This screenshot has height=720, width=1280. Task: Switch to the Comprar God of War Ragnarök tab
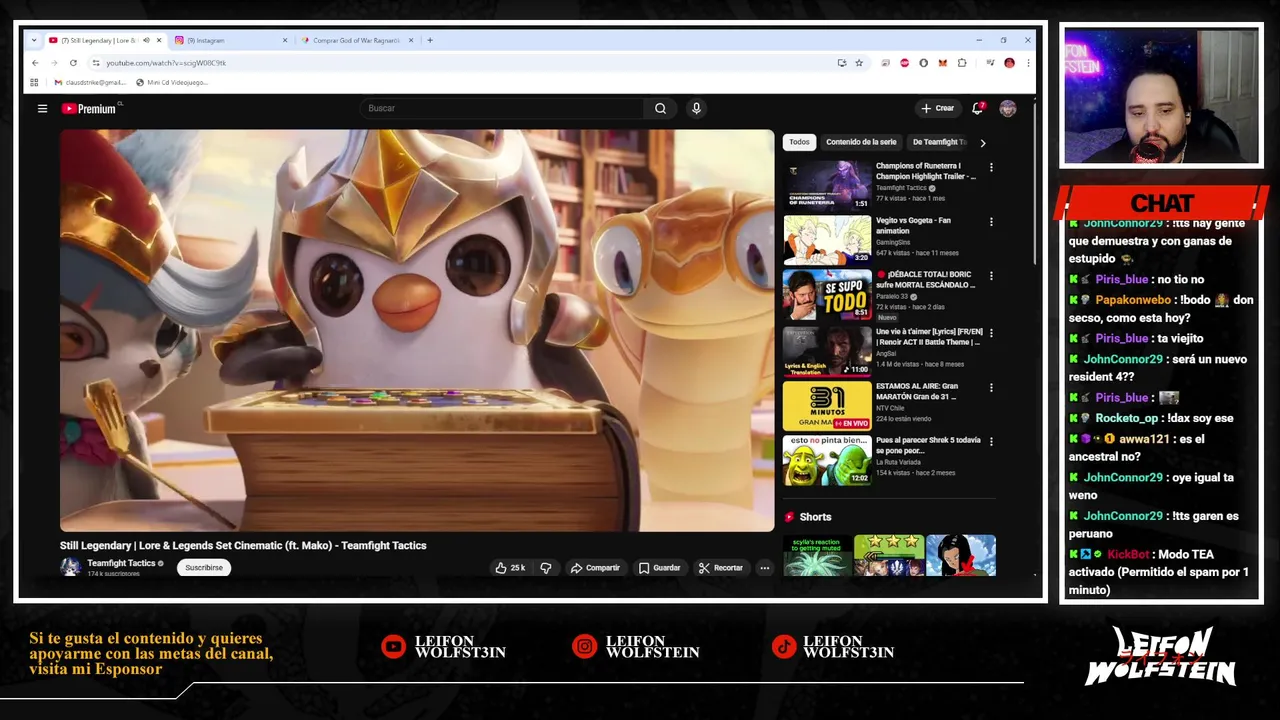point(355,40)
